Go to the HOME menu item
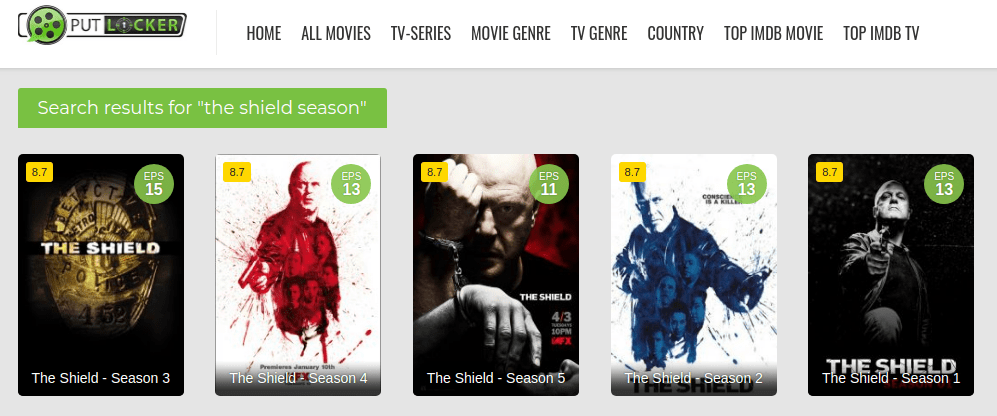The image size is (997, 416). [x=263, y=33]
